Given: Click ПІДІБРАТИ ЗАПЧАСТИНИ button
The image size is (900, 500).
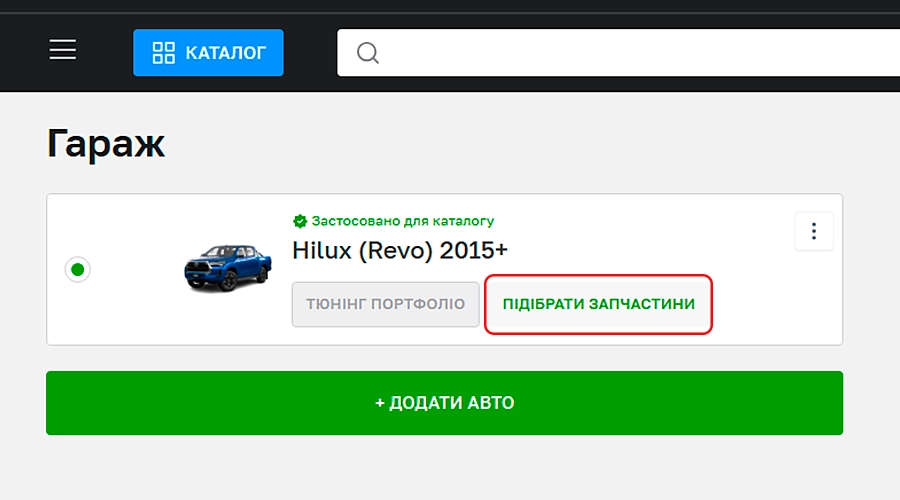Looking at the screenshot, I should pos(598,304).
